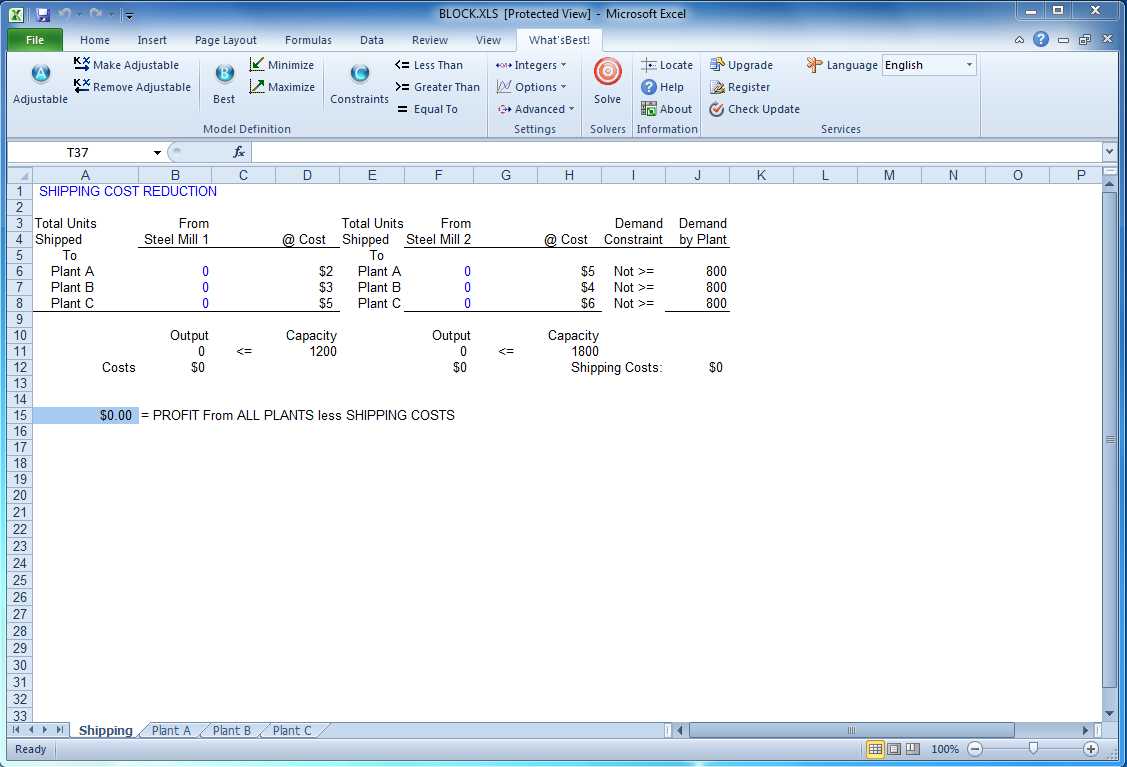Click the 100% zoom level
This screenshot has height=767, width=1127.
944,749
